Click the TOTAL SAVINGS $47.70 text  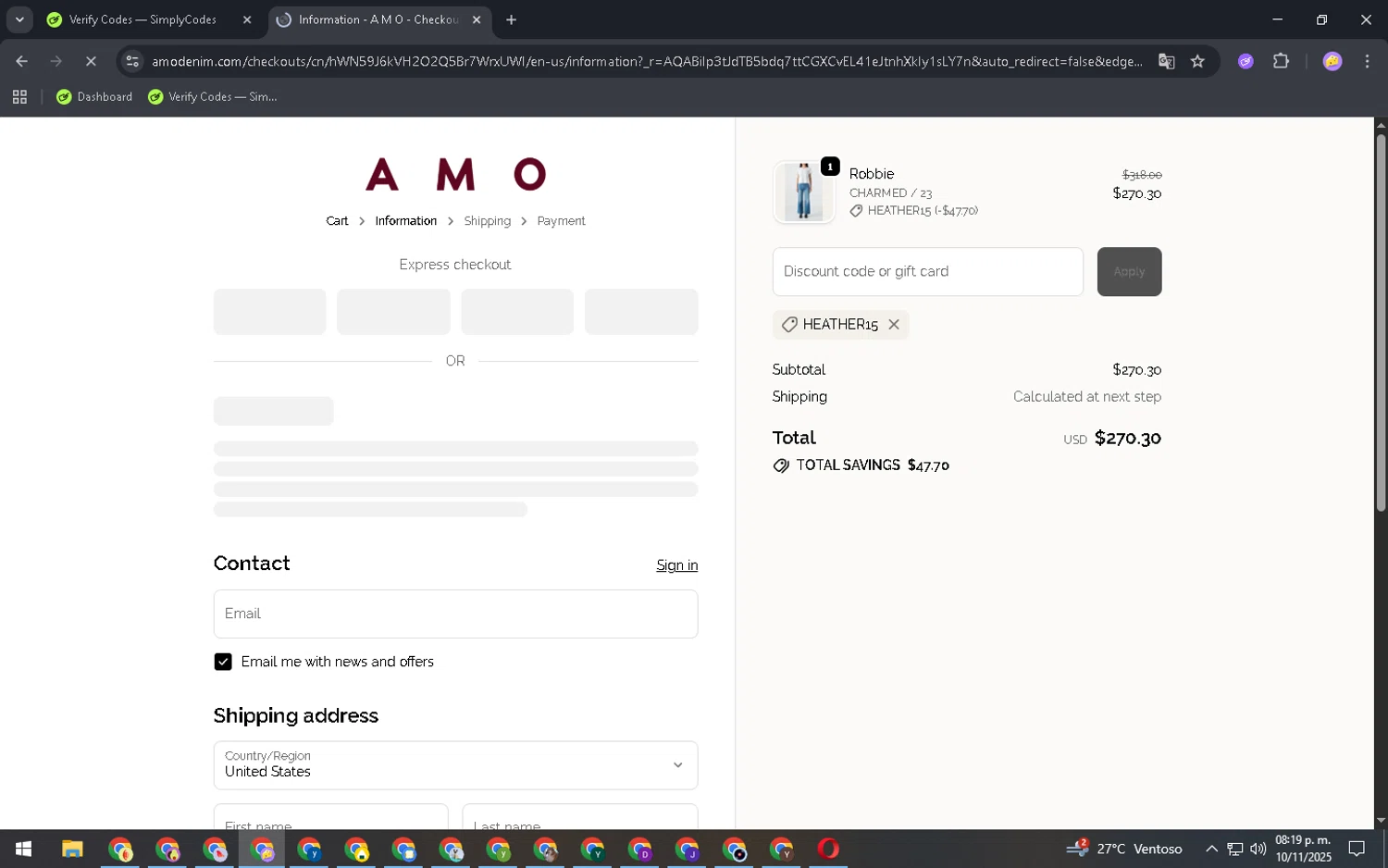point(873,465)
